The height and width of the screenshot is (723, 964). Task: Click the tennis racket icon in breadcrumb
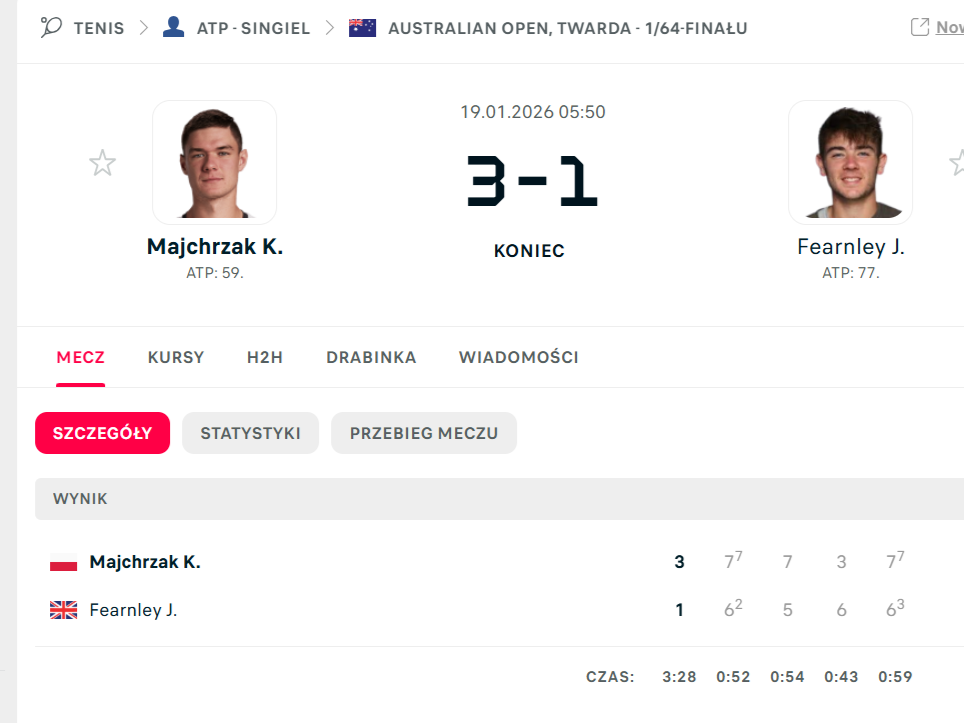coord(51,27)
